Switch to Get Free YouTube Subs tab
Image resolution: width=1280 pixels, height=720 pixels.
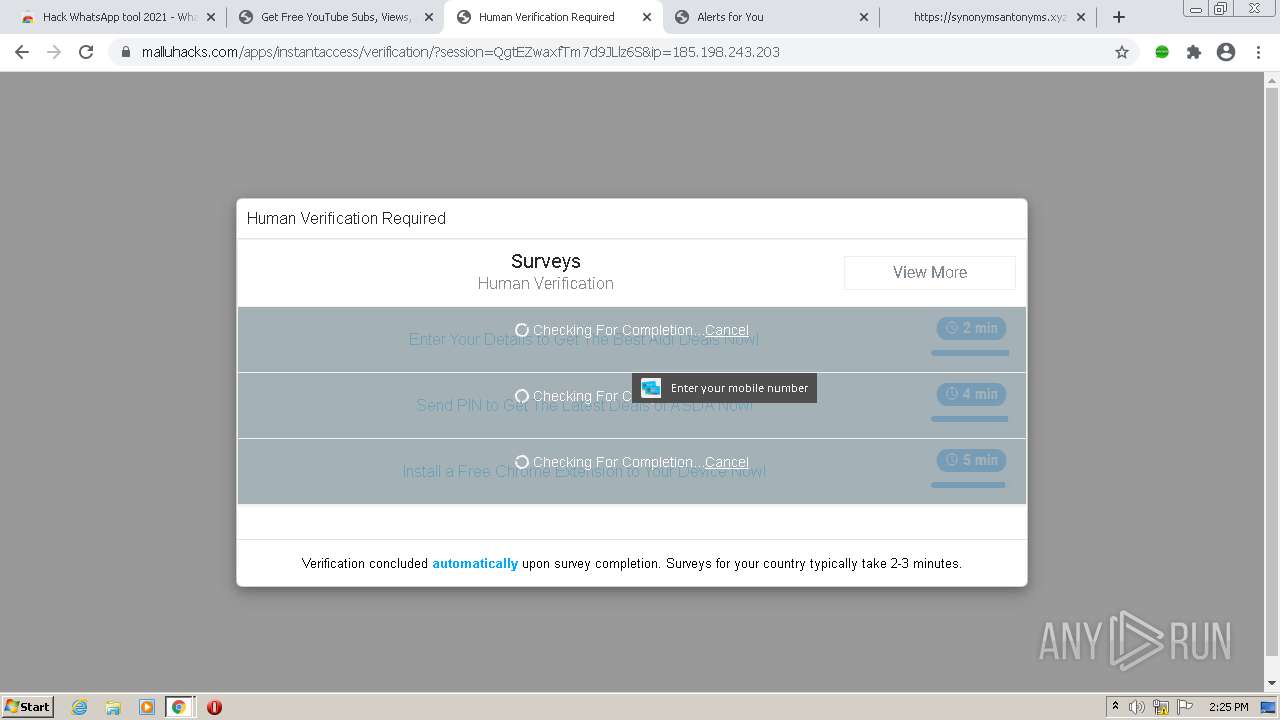335,17
